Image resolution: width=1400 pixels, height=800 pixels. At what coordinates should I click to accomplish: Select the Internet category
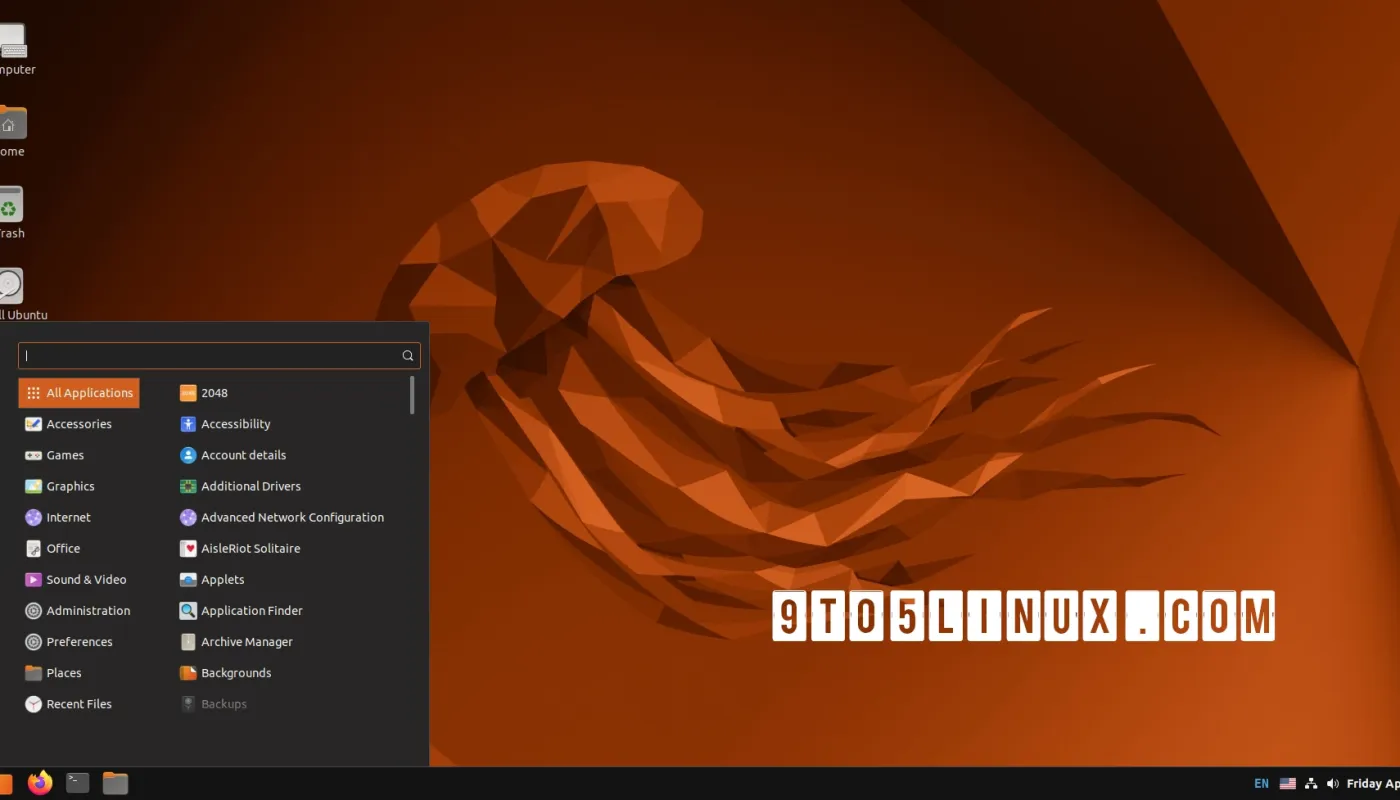click(x=57, y=517)
